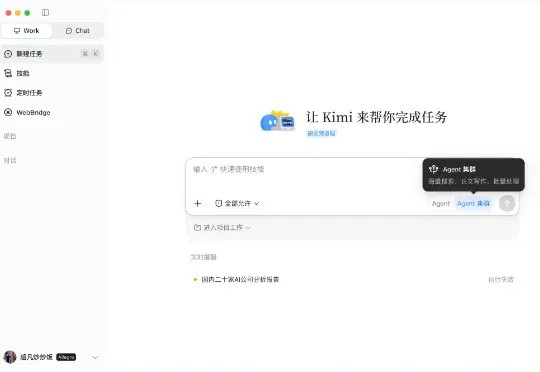The height and width of the screenshot is (372, 540).
Task: Open the 全部允许 permission dropdown
Action: click(x=237, y=203)
